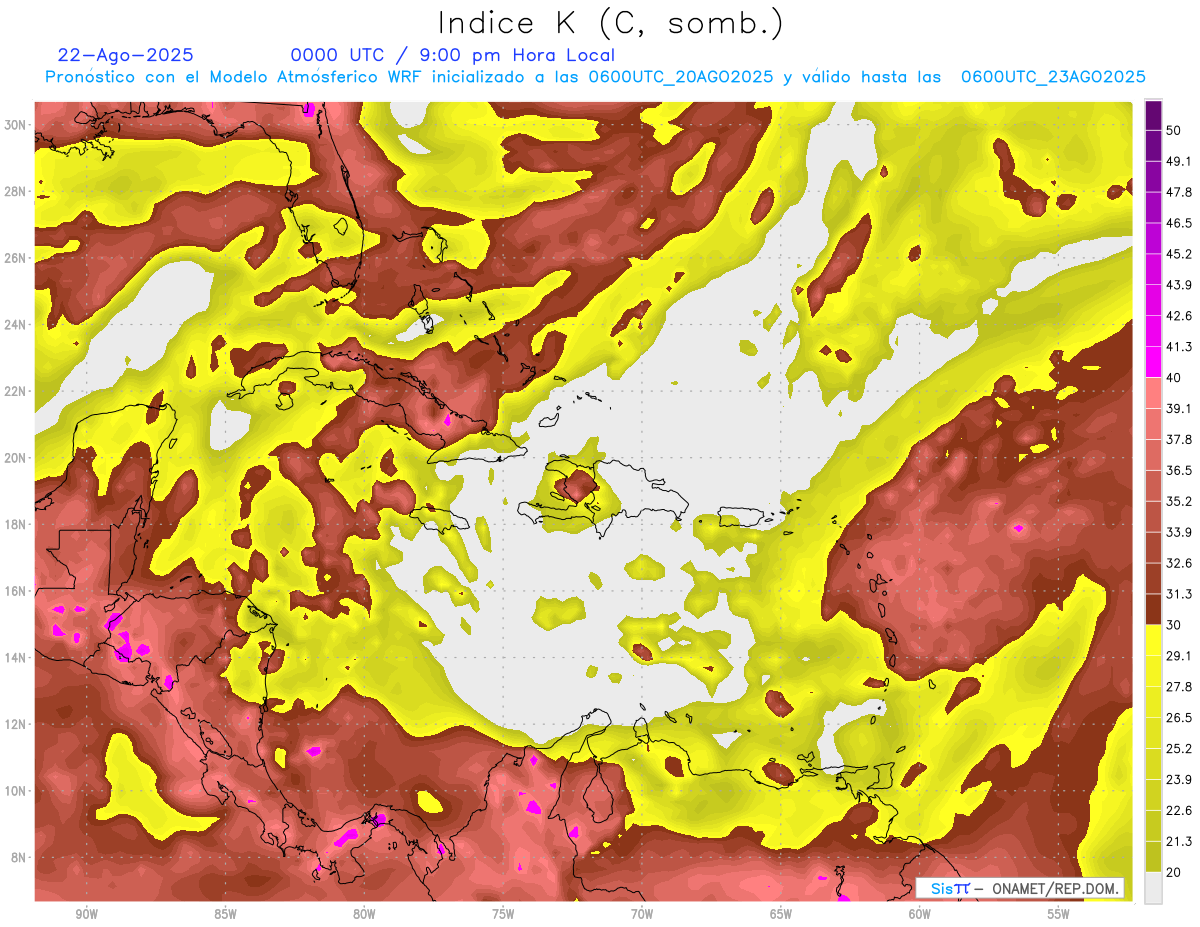Click the 18N latitude label
The height and width of the screenshot is (927, 1200).
pyautogui.click(x=15, y=524)
